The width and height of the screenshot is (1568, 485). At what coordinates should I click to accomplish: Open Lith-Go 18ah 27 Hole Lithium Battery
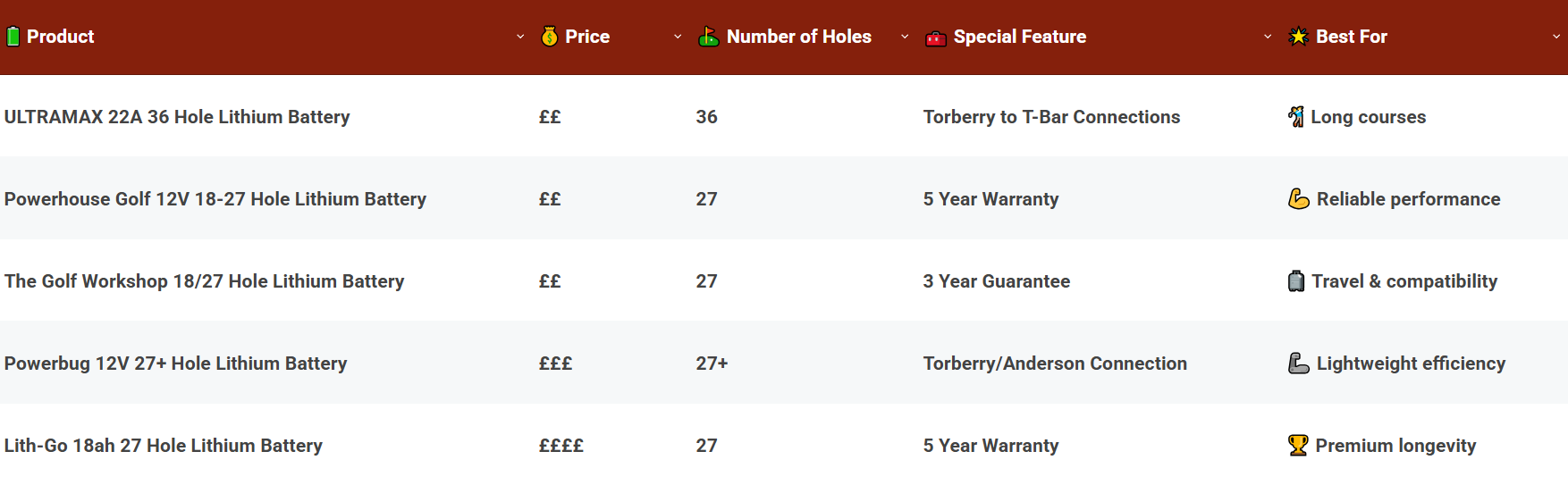tap(164, 446)
